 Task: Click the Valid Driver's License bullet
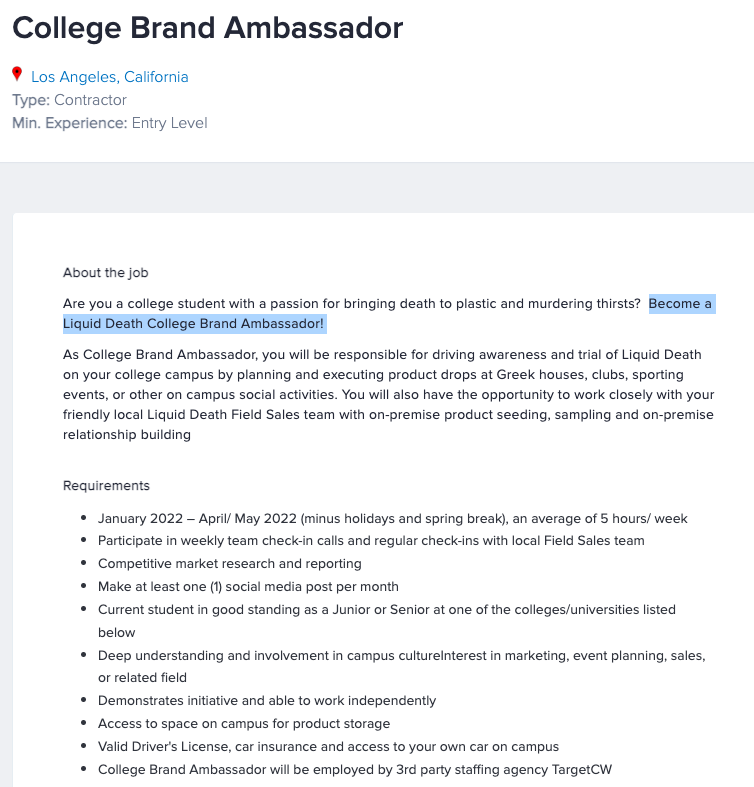pos(328,747)
